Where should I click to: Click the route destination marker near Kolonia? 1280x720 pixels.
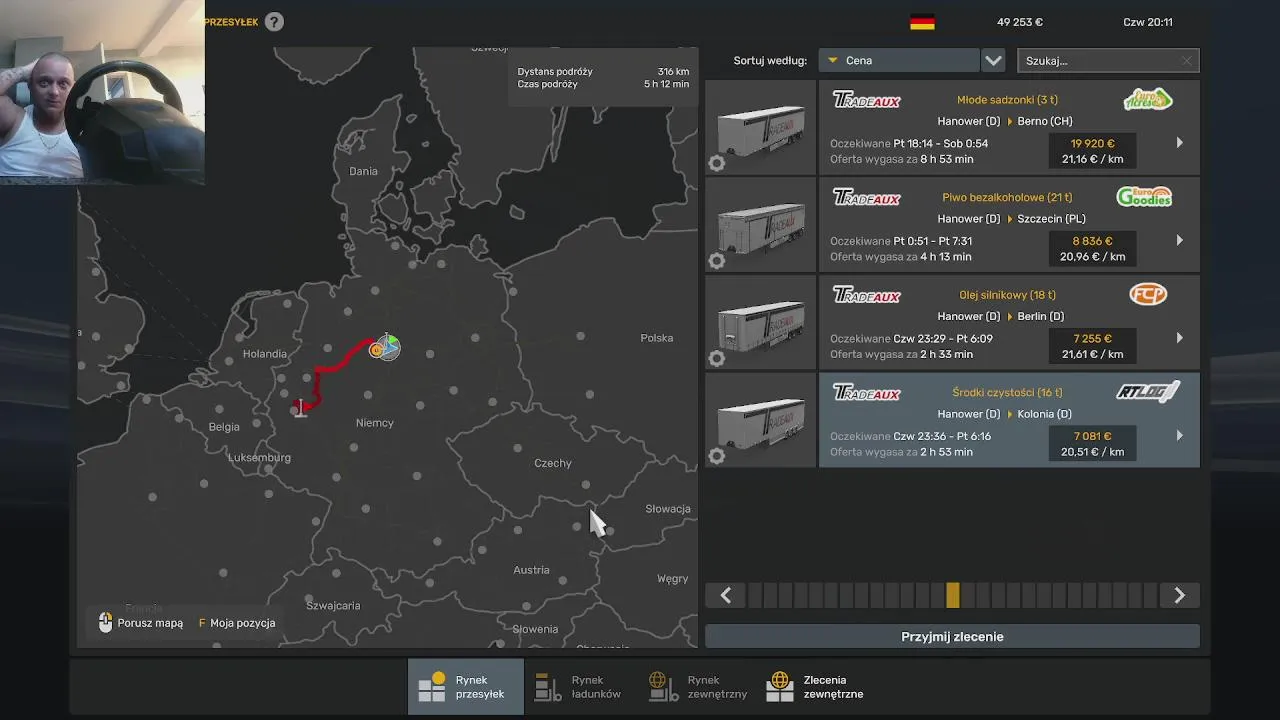300,408
